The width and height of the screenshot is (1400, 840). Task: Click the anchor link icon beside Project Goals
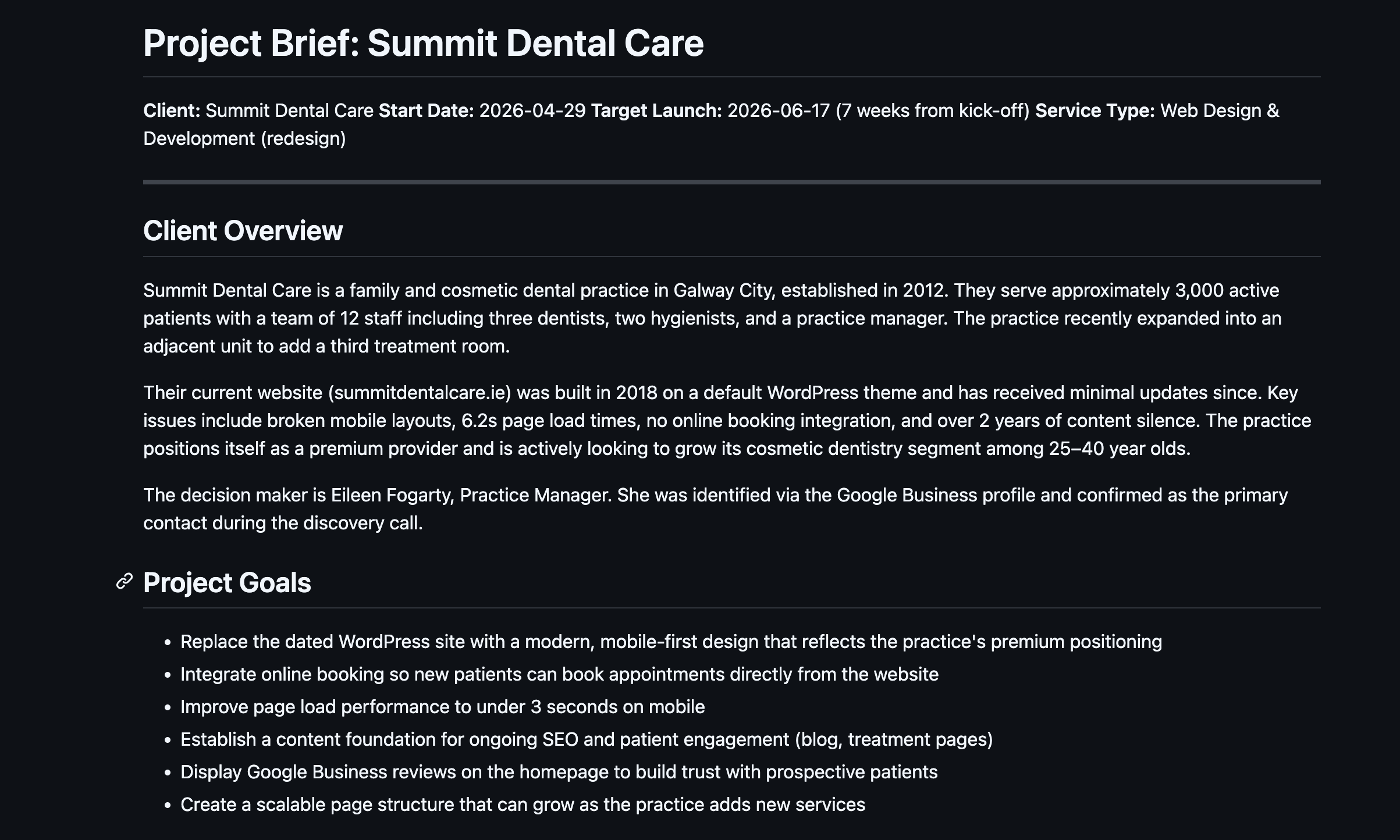[124, 581]
